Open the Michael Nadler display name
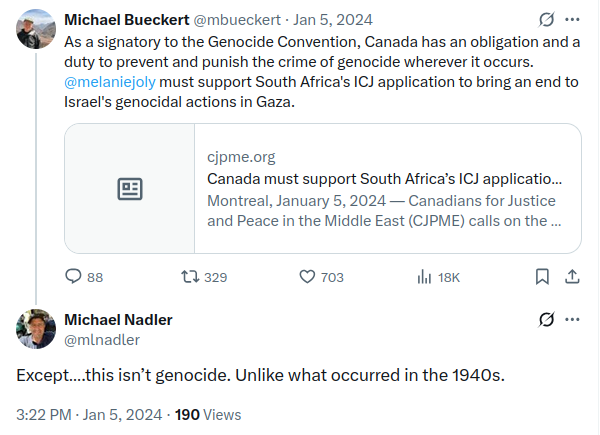The height and width of the screenshot is (435, 600). [118, 320]
